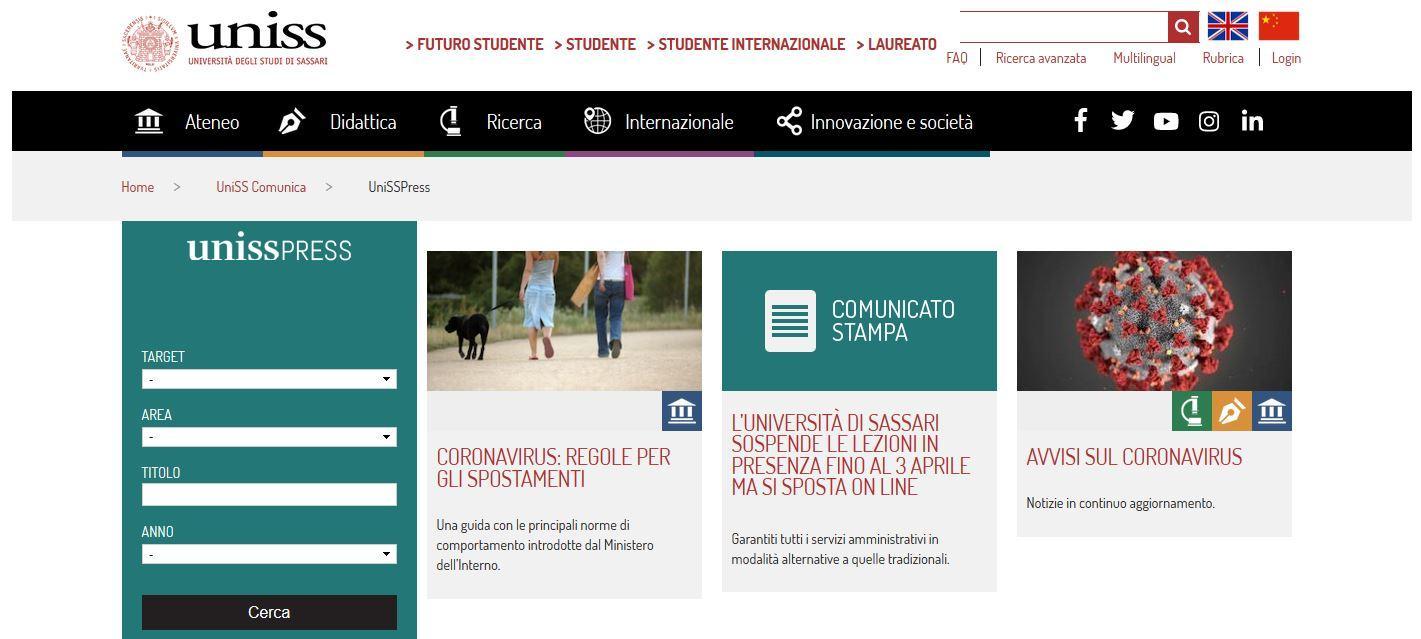Open the Didattica menu
The height and width of the screenshot is (639, 1421).
point(362,121)
